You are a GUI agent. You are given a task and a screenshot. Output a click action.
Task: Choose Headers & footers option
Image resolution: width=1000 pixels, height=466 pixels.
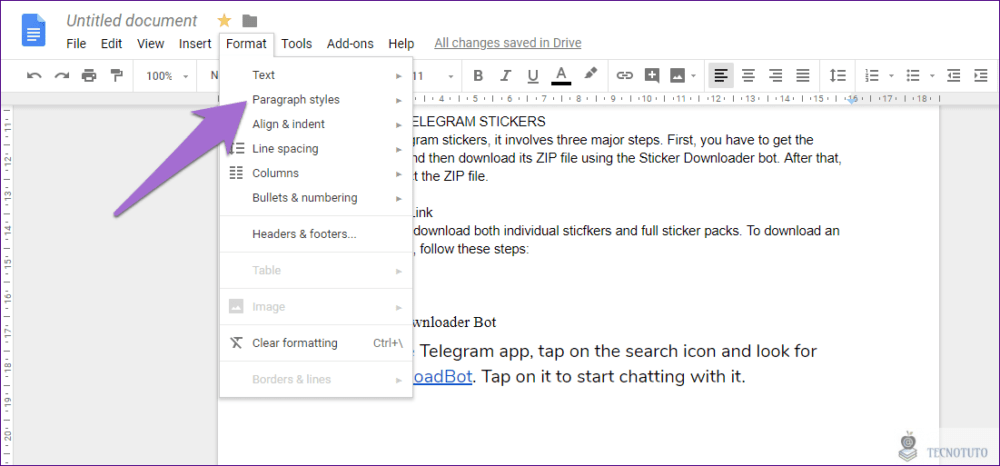316,234
